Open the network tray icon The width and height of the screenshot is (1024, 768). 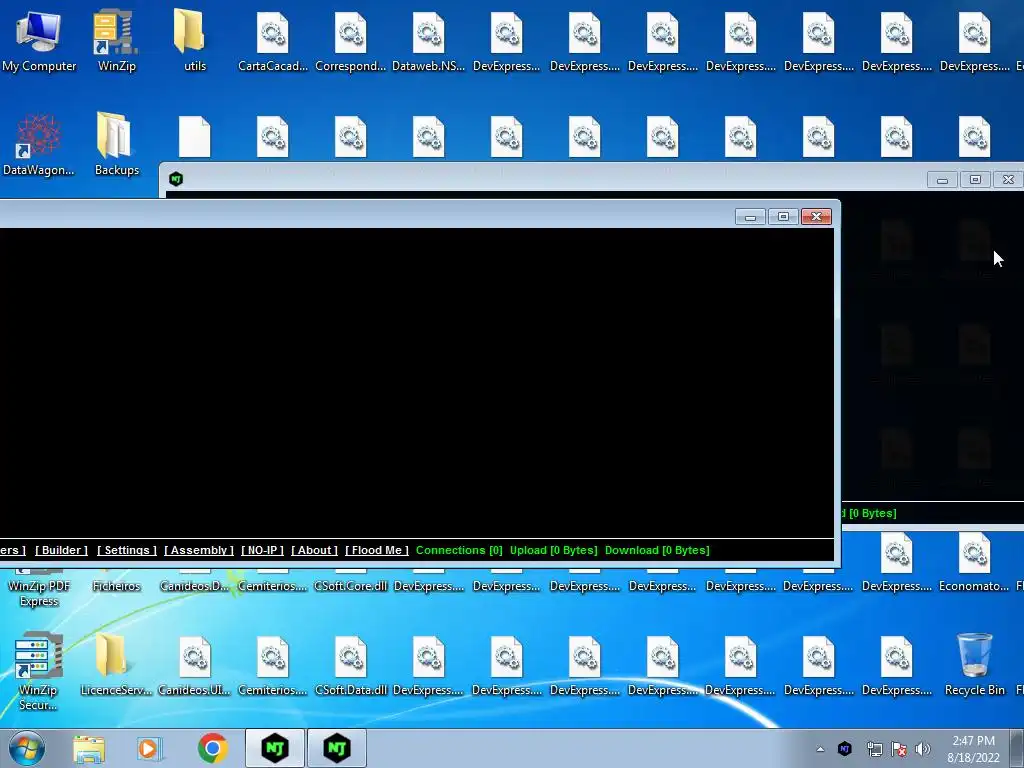click(874, 749)
